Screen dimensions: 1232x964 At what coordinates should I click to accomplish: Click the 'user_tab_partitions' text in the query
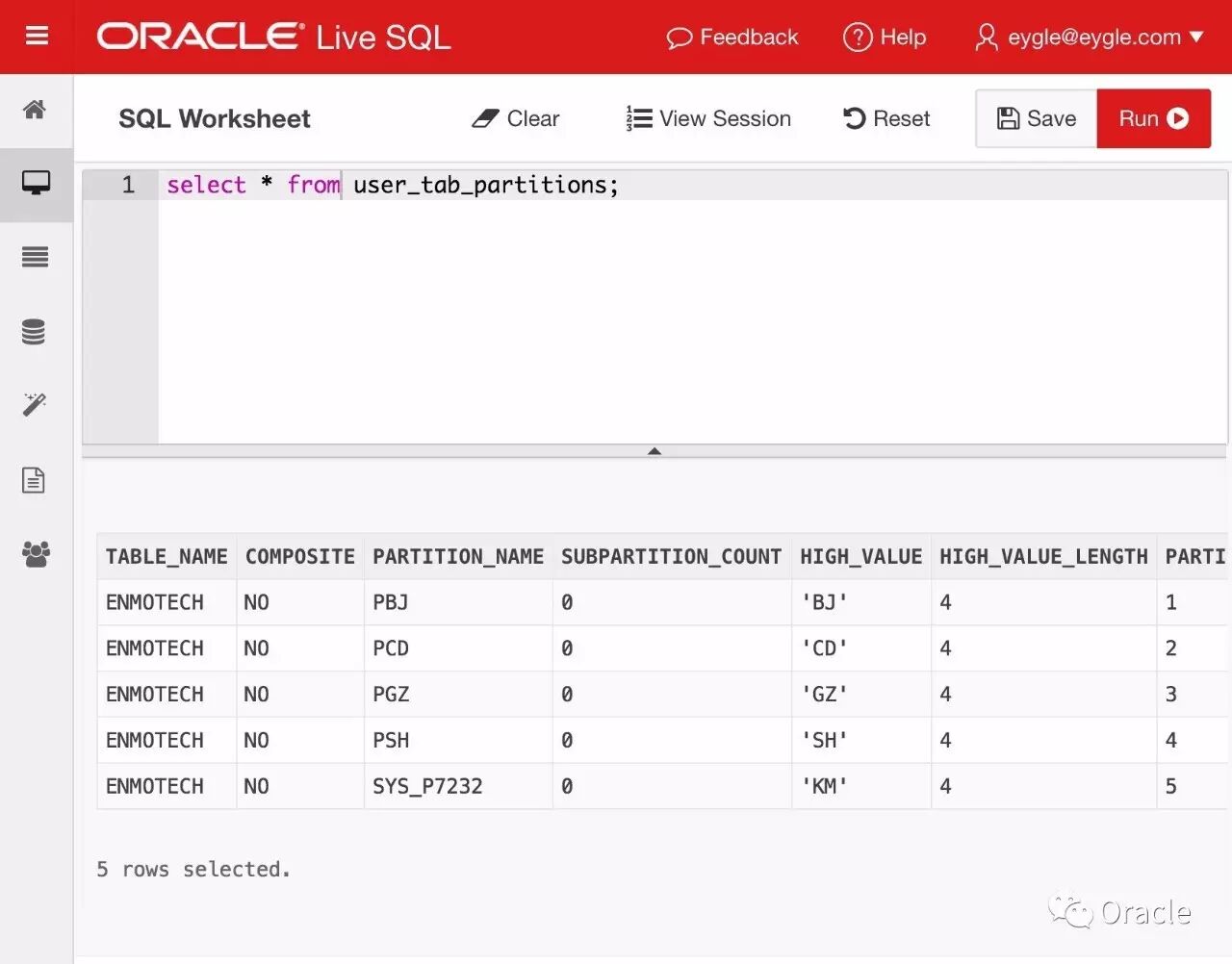pyautogui.click(x=479, y=185)
